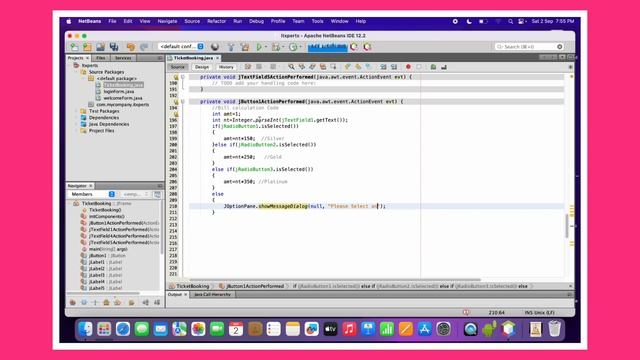
Task: Click the globe browser icon in toolbar
Action: (215, 47)
